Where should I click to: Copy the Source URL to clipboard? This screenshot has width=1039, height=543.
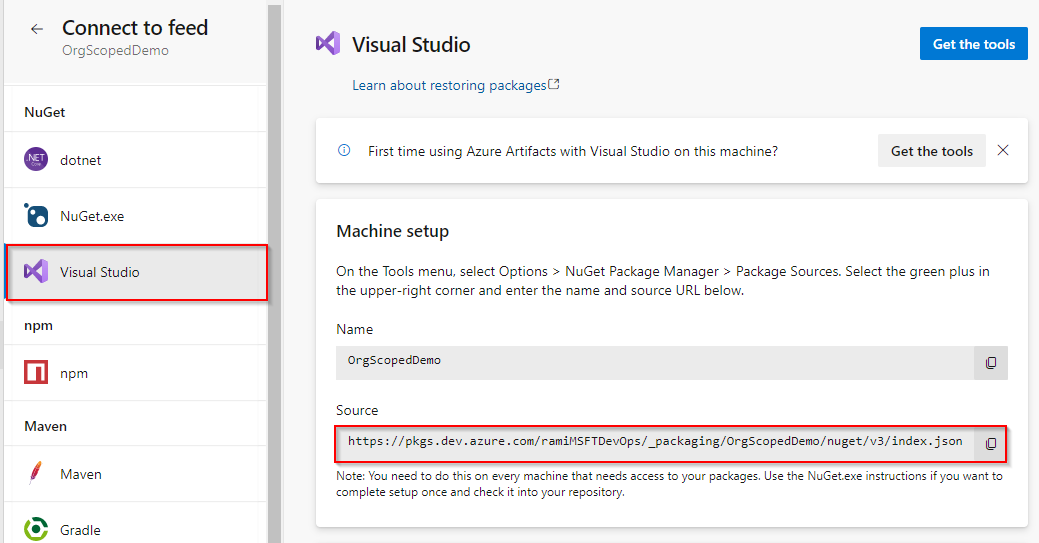tap(991, 444)
